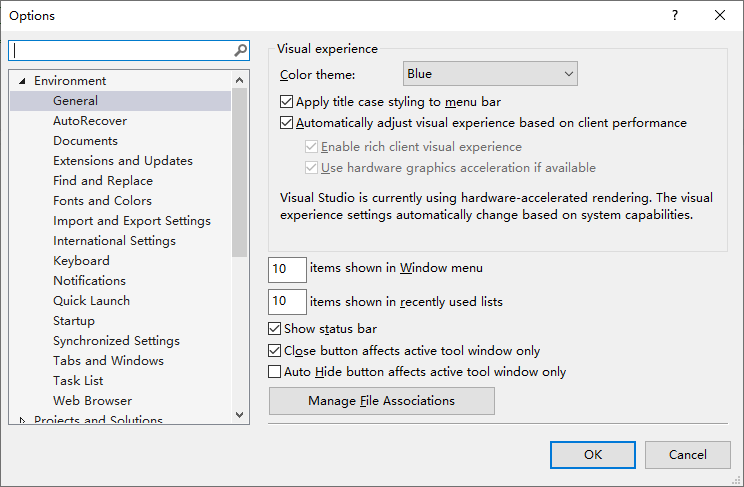Click tree scrollbar down arrow
The image size is (744, 487).
pos(240,414)
